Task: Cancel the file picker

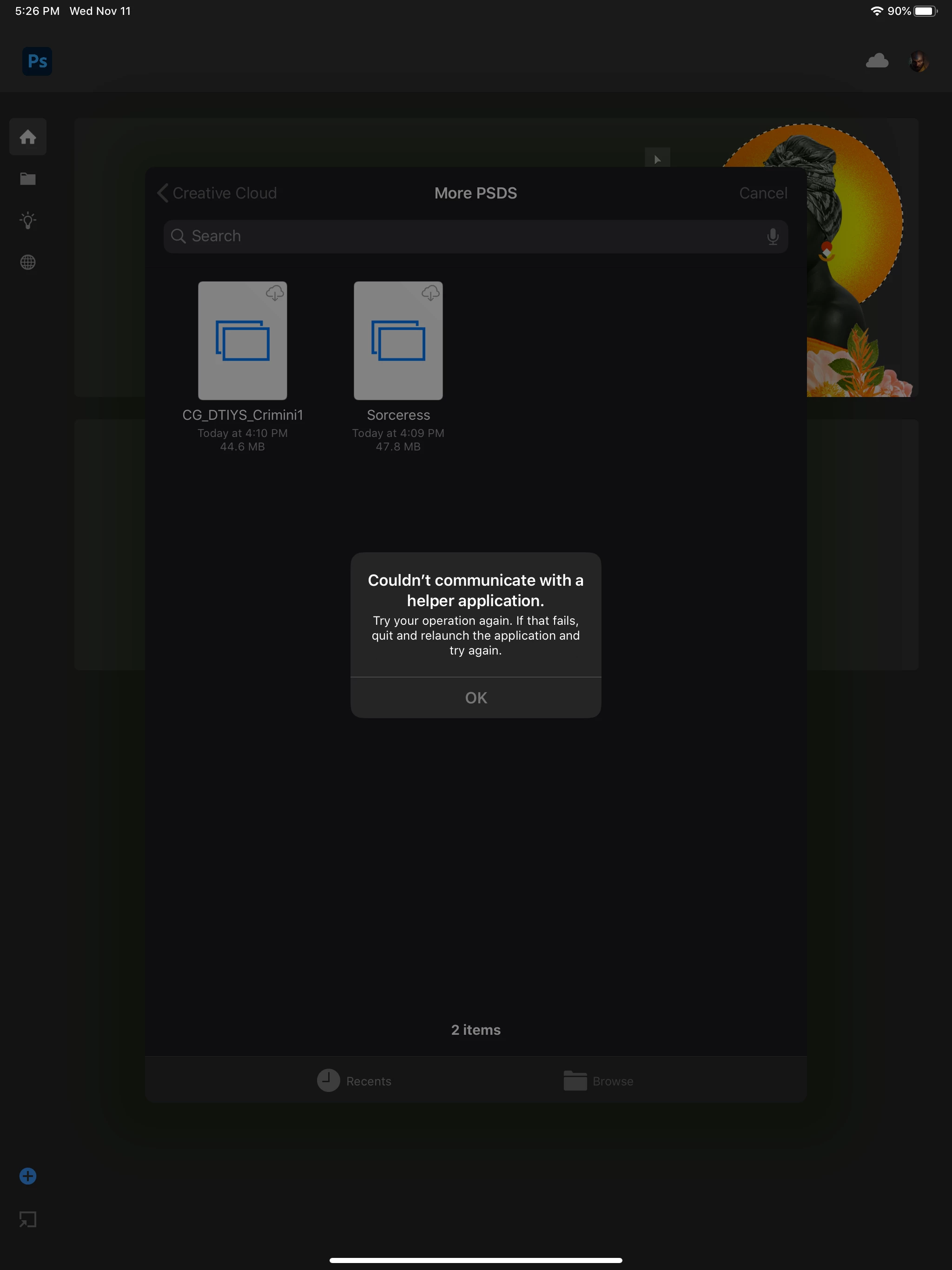Action: click(763, 193)
